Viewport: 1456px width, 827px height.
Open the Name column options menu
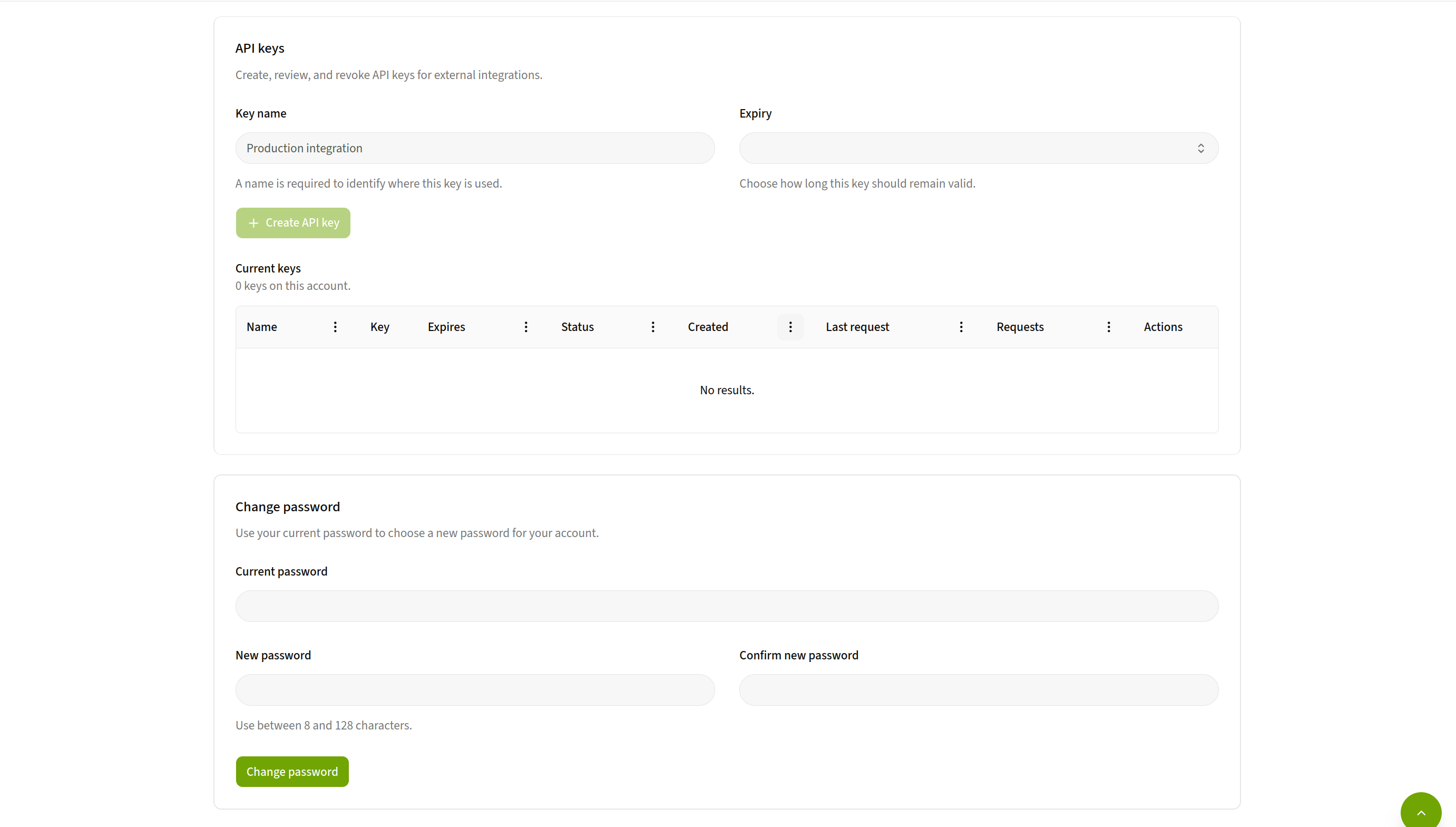[x=335, y=327]
